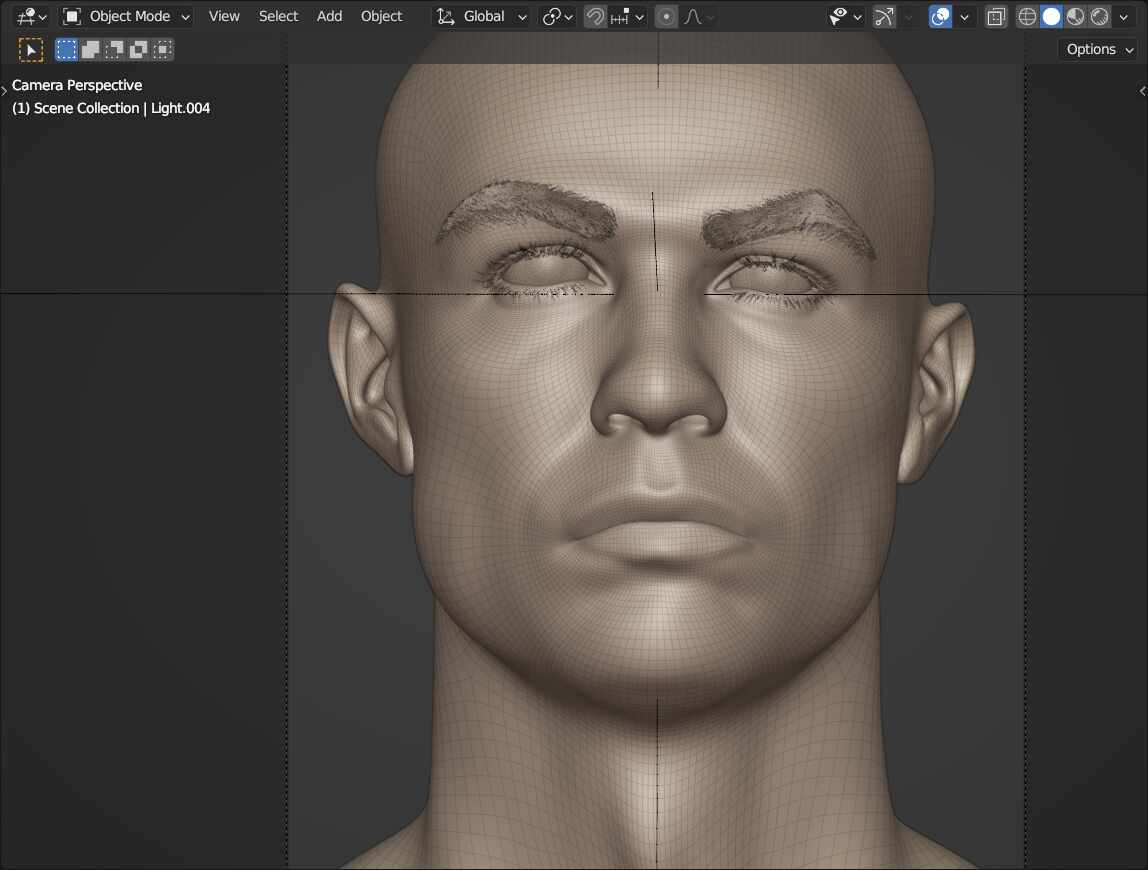Open the View menu
This screenshot has height=870, width=1148.
coord(224,16)
